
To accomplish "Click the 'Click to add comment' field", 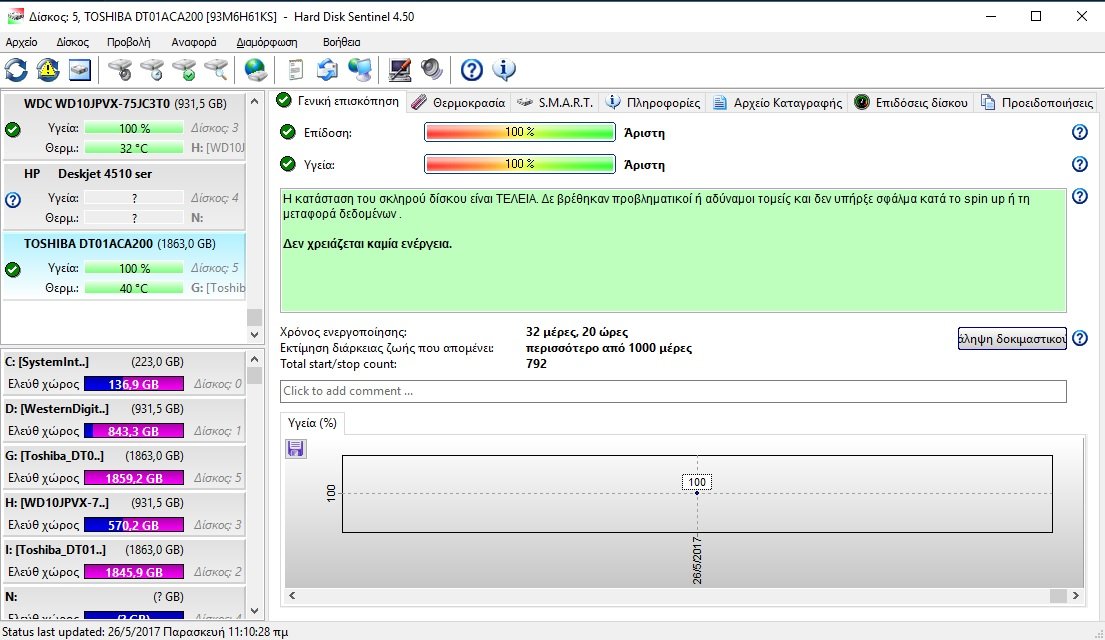I will (672, 391).
